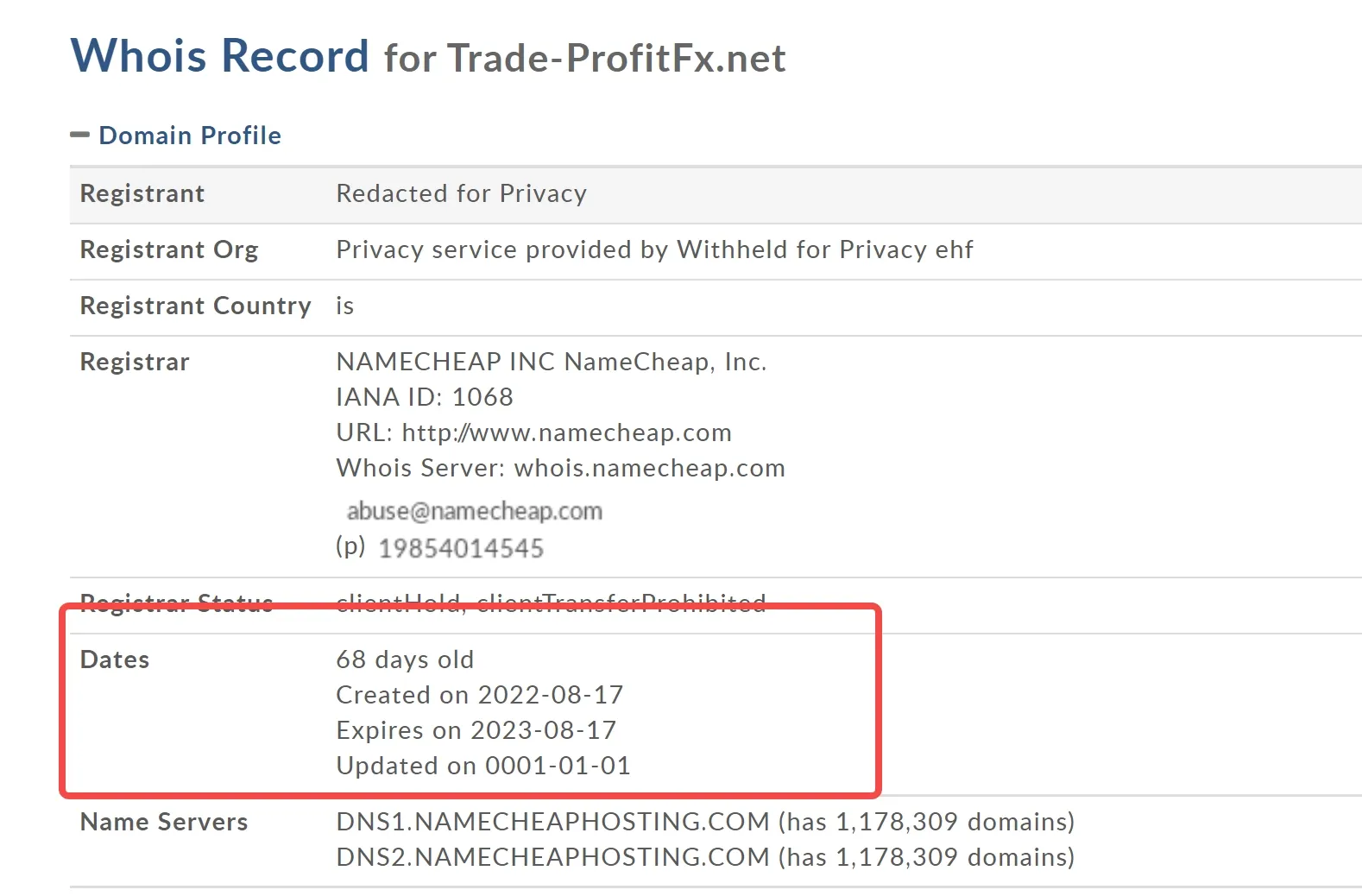Click the Expires on 2023-08-17 line
The height and width of the screenshot is (896, 1362).
(476, 730)
